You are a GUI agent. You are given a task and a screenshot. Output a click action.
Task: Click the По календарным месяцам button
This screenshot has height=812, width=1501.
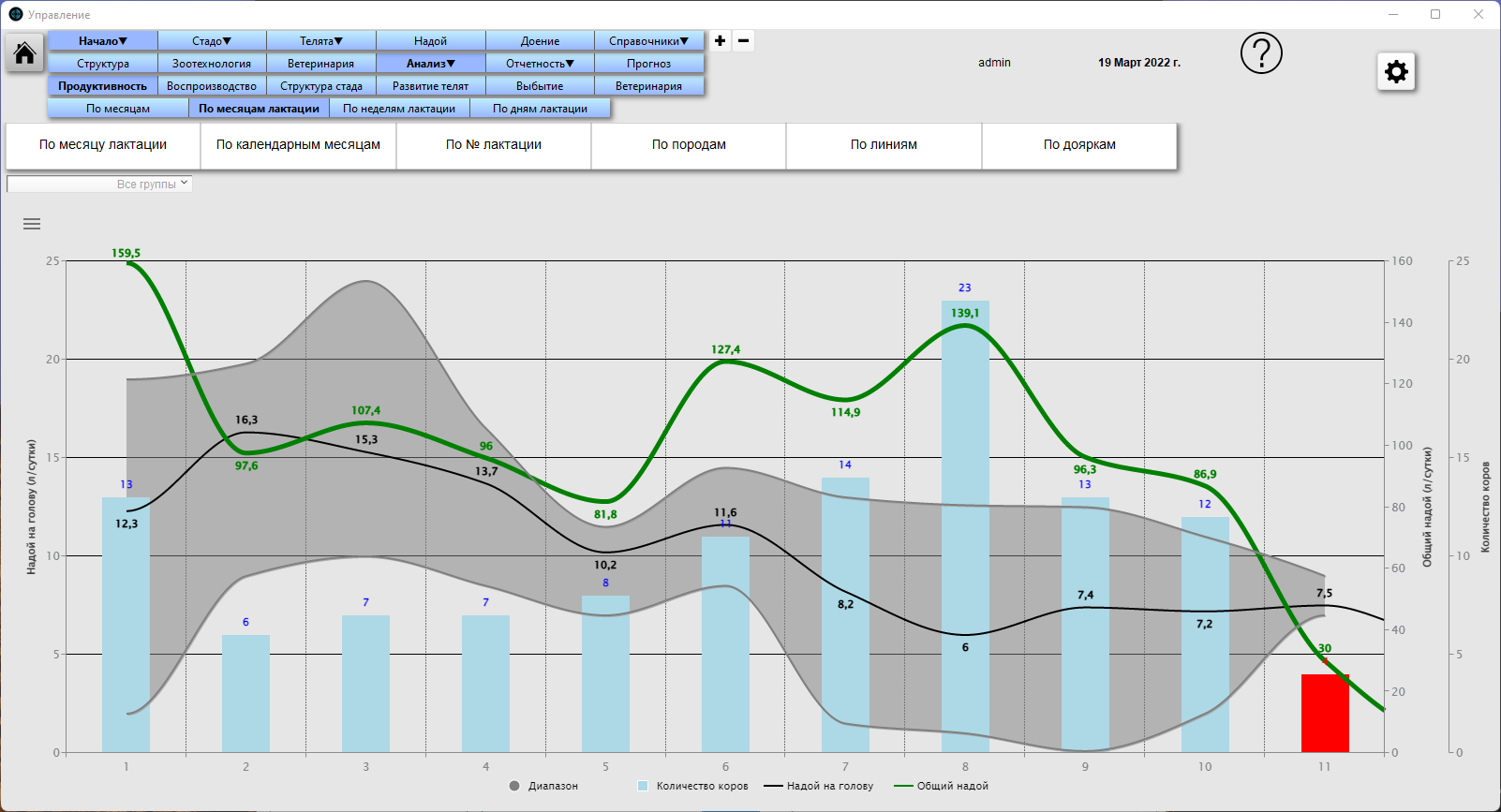point(298,145)
